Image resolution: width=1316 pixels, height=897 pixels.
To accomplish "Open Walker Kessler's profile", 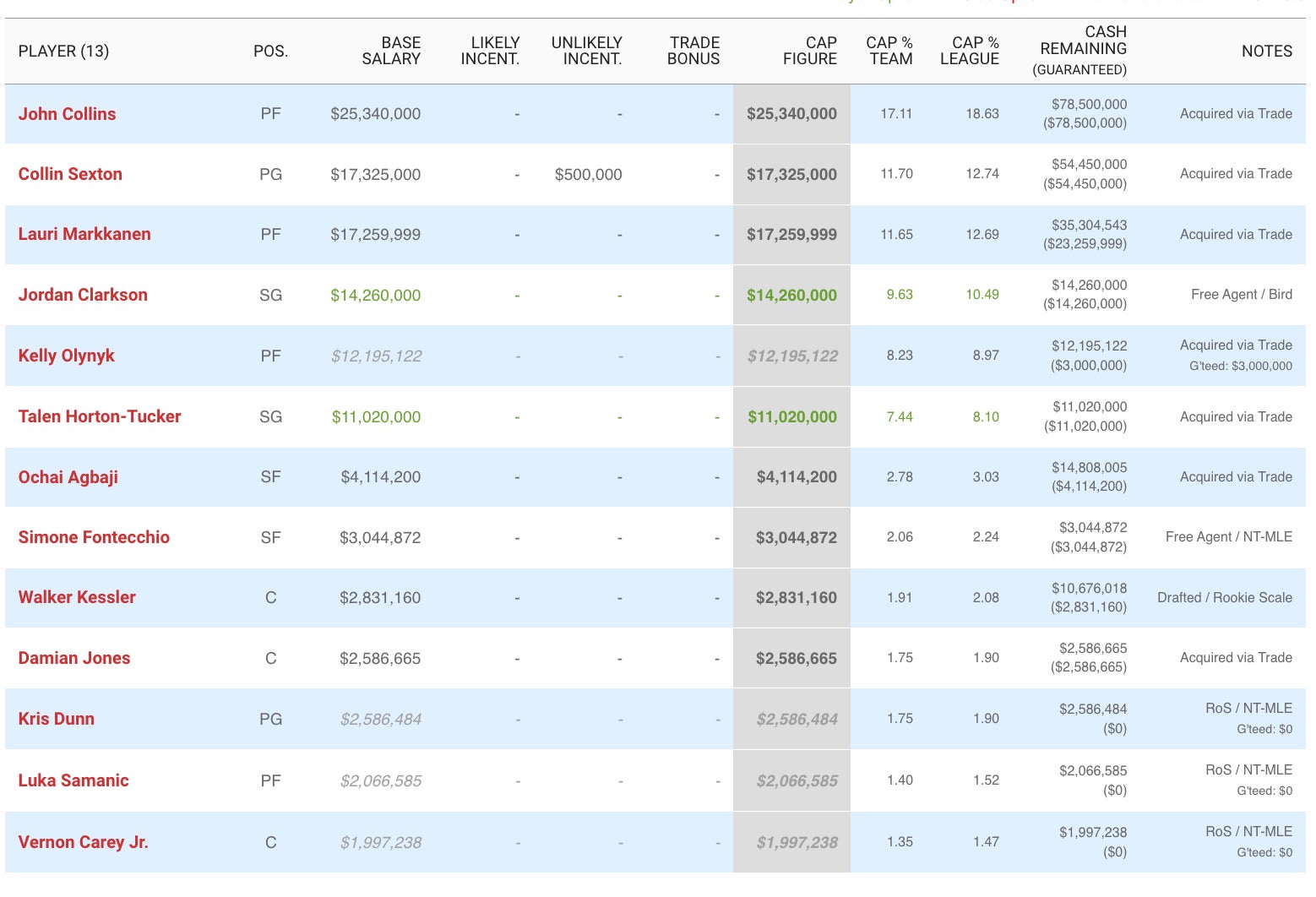I will click(77, 597).
